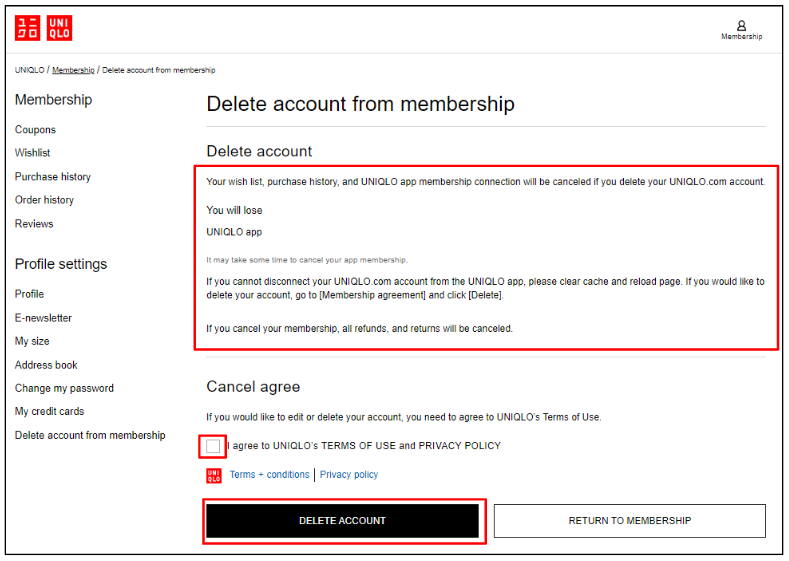Open Wishlist from the sidebar
Viewport: 789px width, 561px height.
tap(32, 153)
